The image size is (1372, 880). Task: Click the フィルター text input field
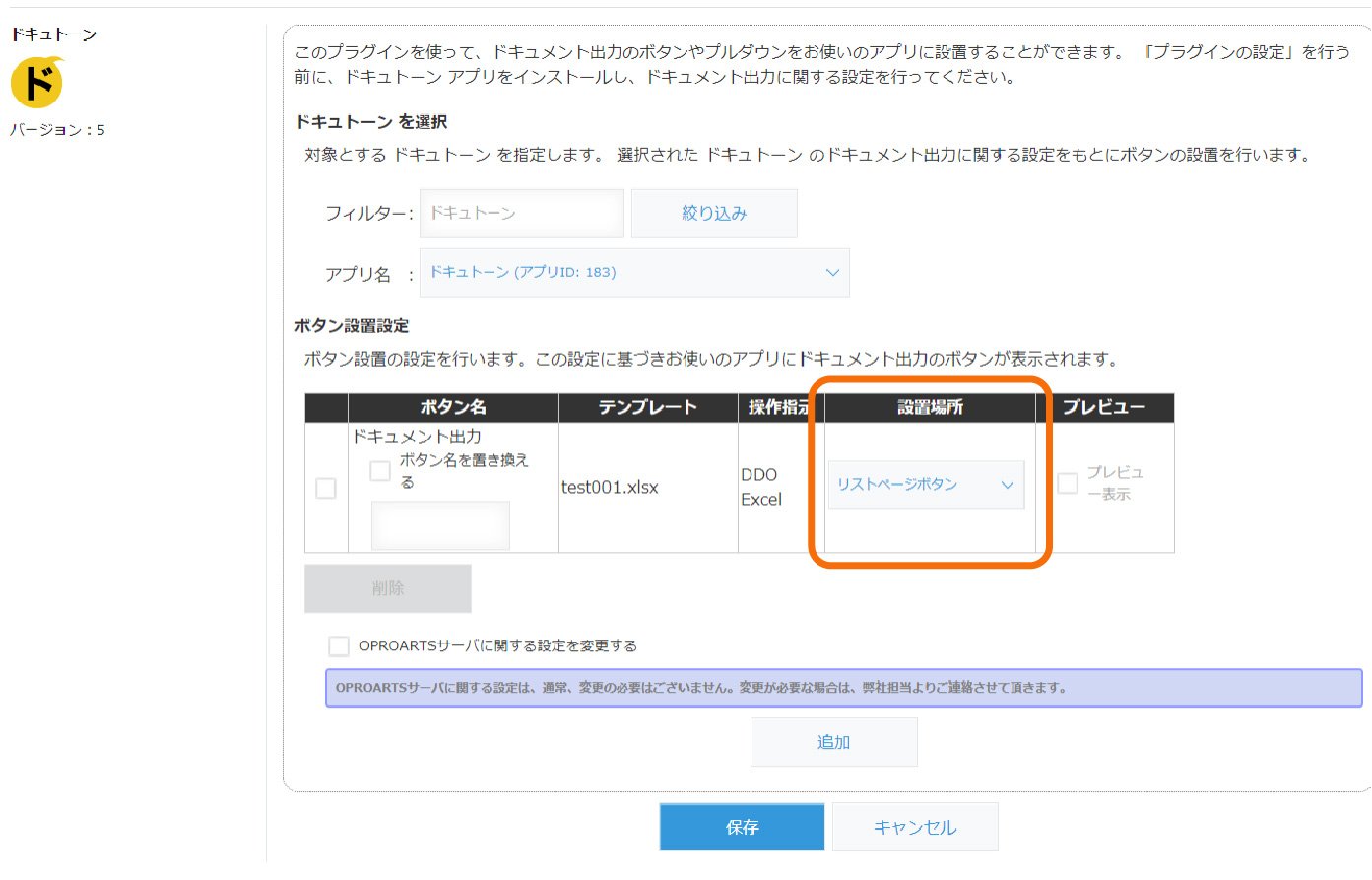522,213
